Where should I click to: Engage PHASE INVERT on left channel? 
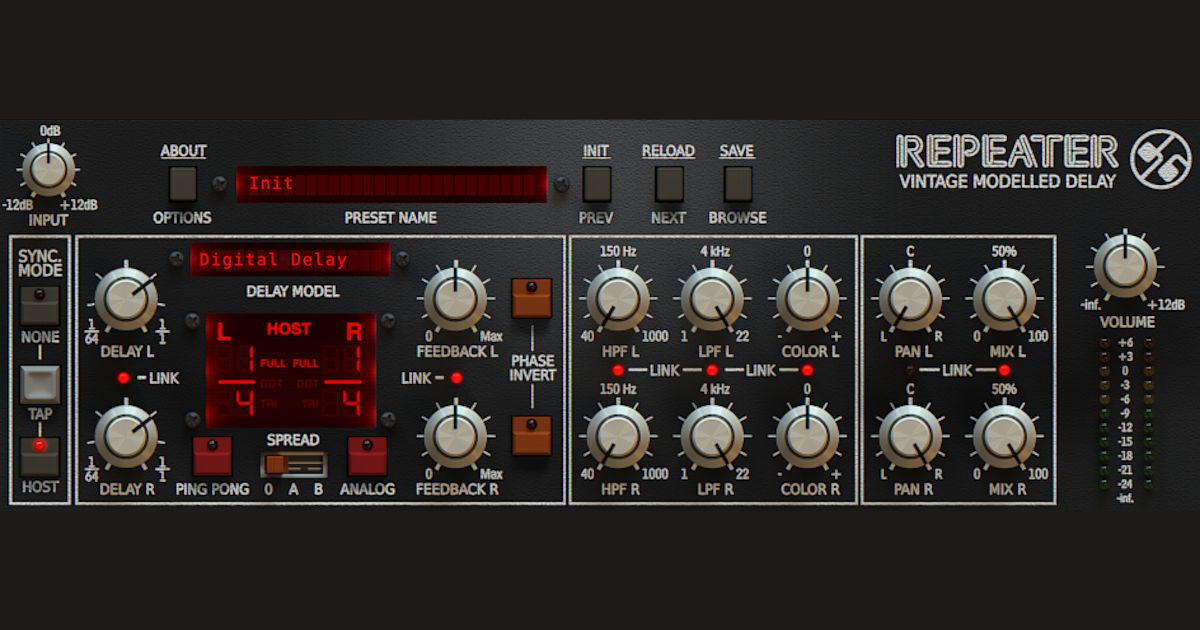[531, 296]
